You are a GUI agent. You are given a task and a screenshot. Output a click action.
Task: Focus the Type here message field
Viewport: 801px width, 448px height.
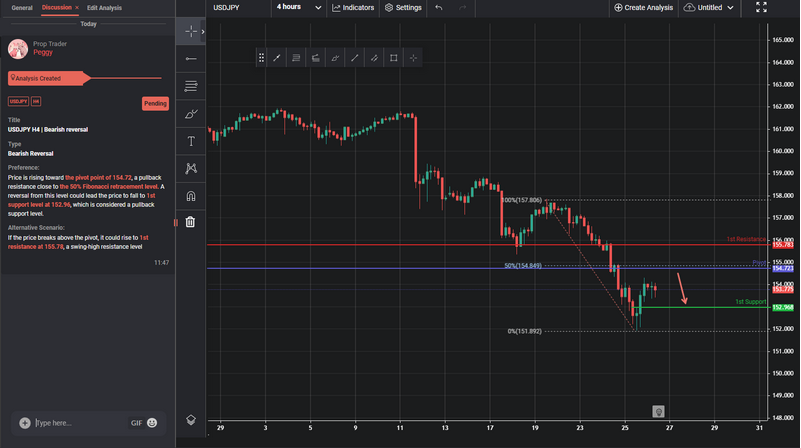[79, 423]
